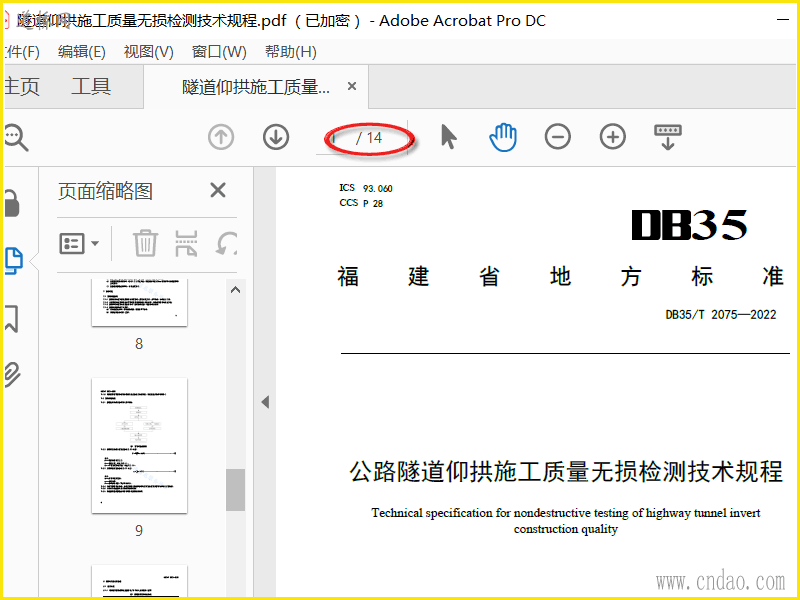Screen dimensions: 800x600
Task: Click the thumbnail panel scrollbar handle
Action: point(235,490)
